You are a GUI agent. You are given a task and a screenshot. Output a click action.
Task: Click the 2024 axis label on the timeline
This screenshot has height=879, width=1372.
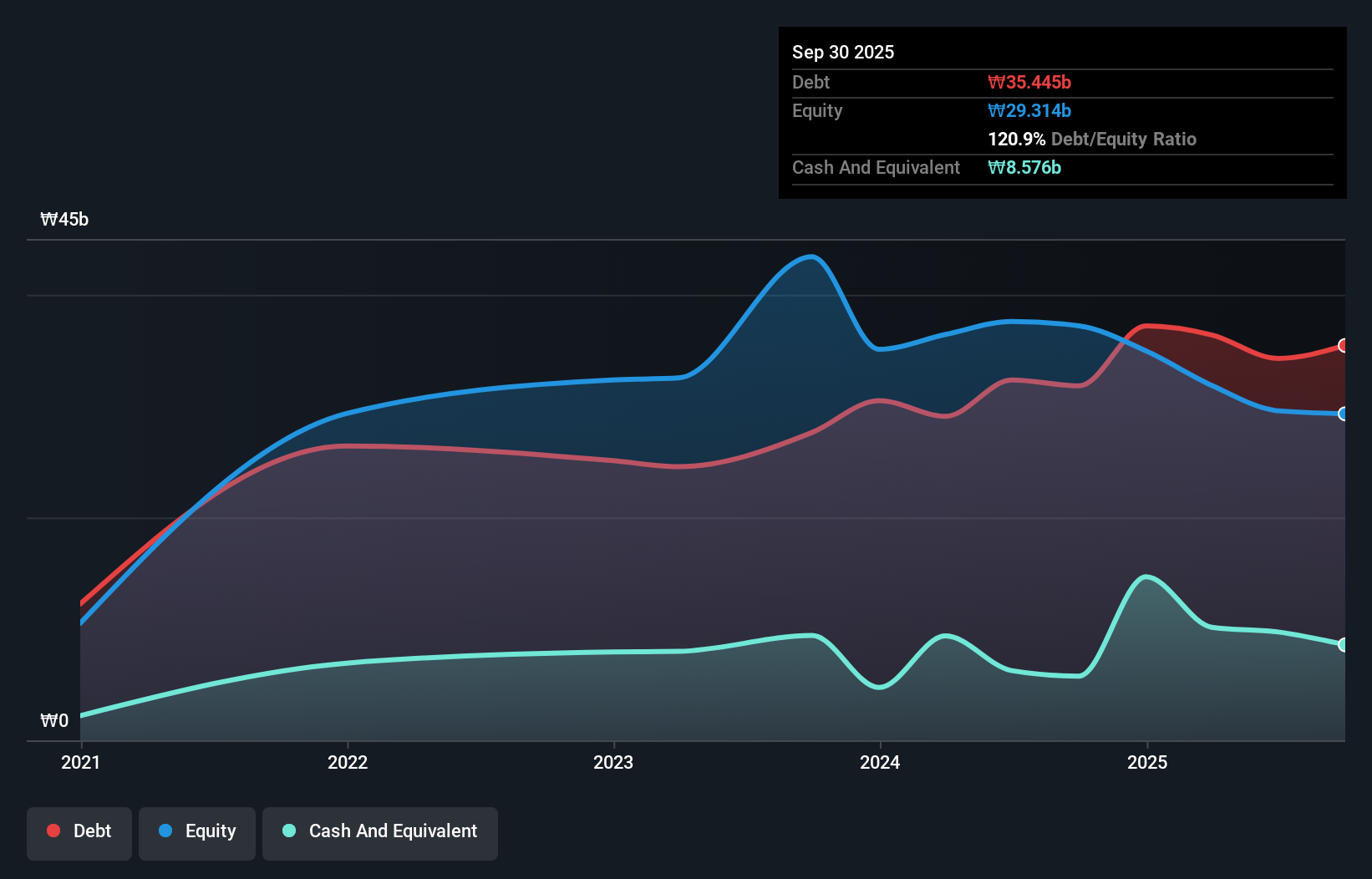point(882,762)
